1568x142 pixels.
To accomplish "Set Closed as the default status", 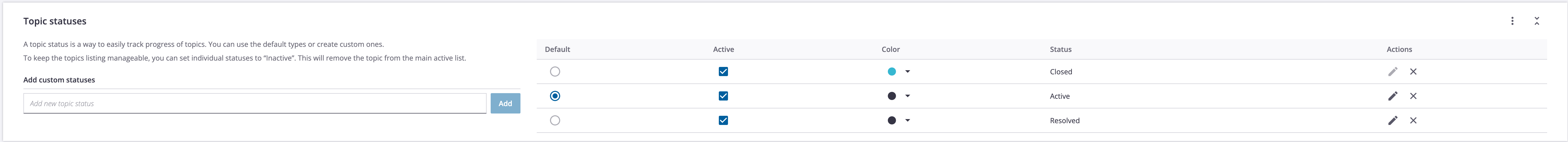I will coord(555,71).
